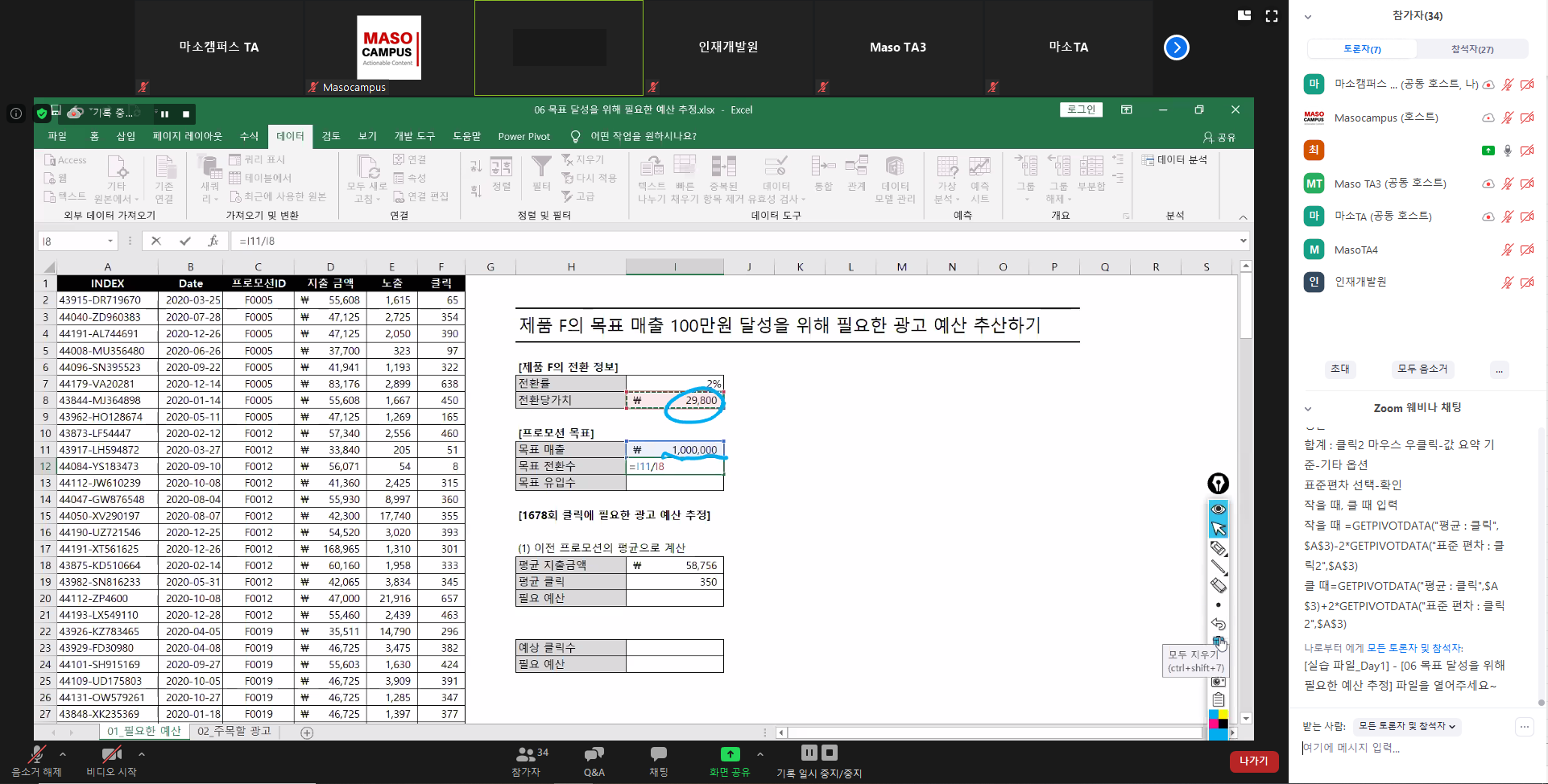
Task: Click the chat message input field
Action: [1409, 748]
